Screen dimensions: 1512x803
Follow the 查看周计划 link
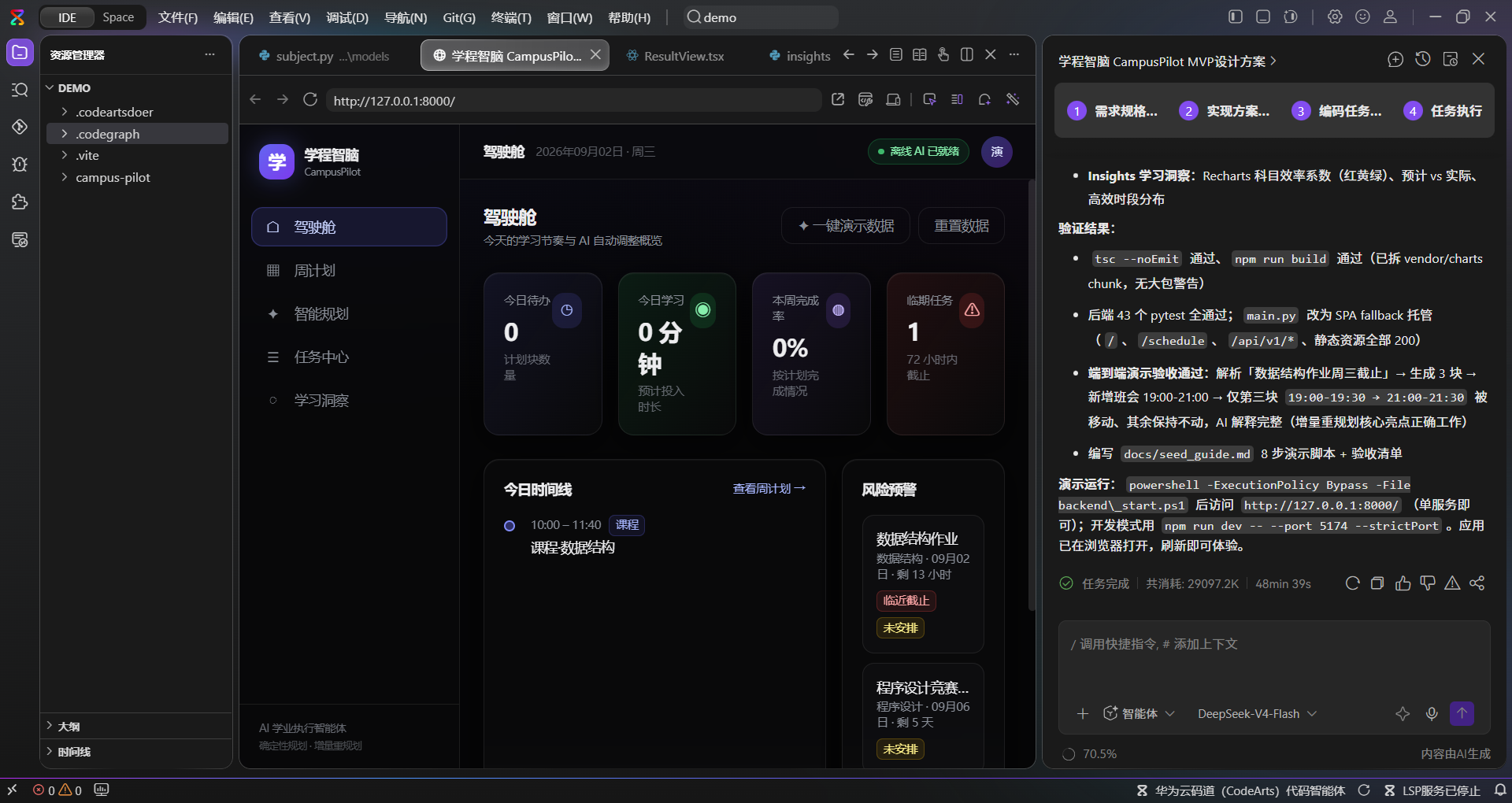[x=769, y=488]
